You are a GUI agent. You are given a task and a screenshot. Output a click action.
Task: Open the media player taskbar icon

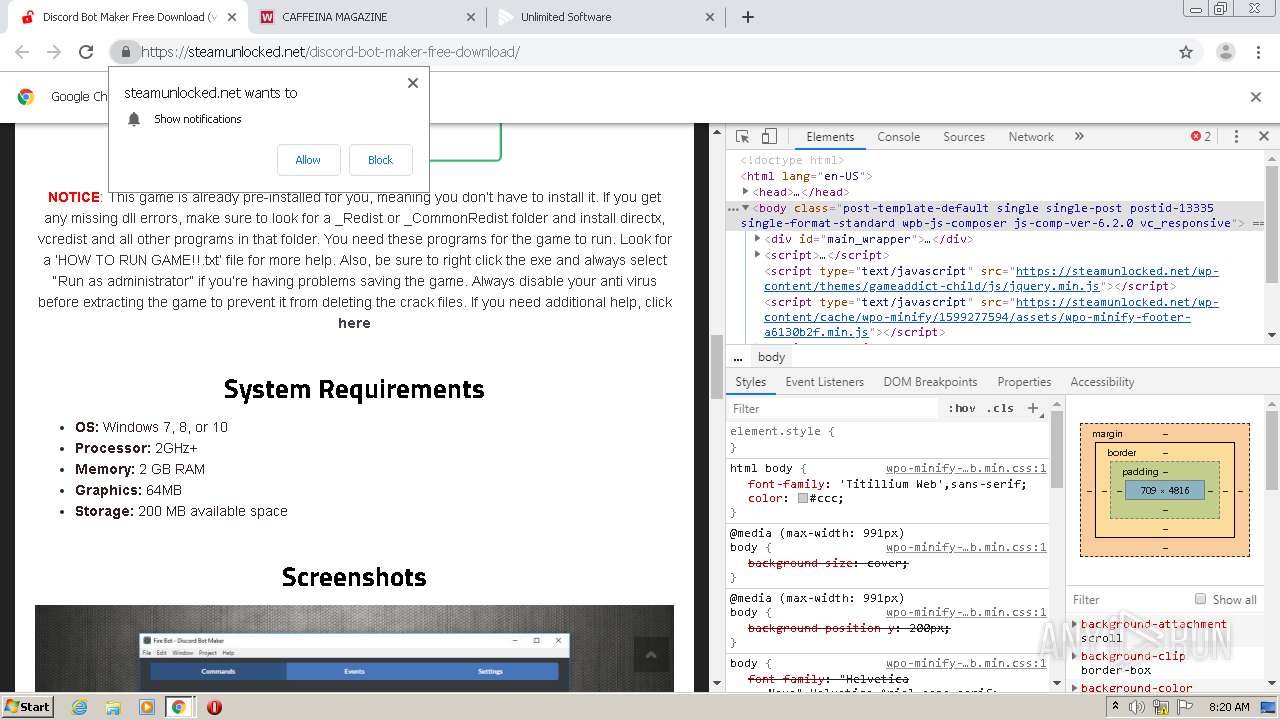pos(146,707)
